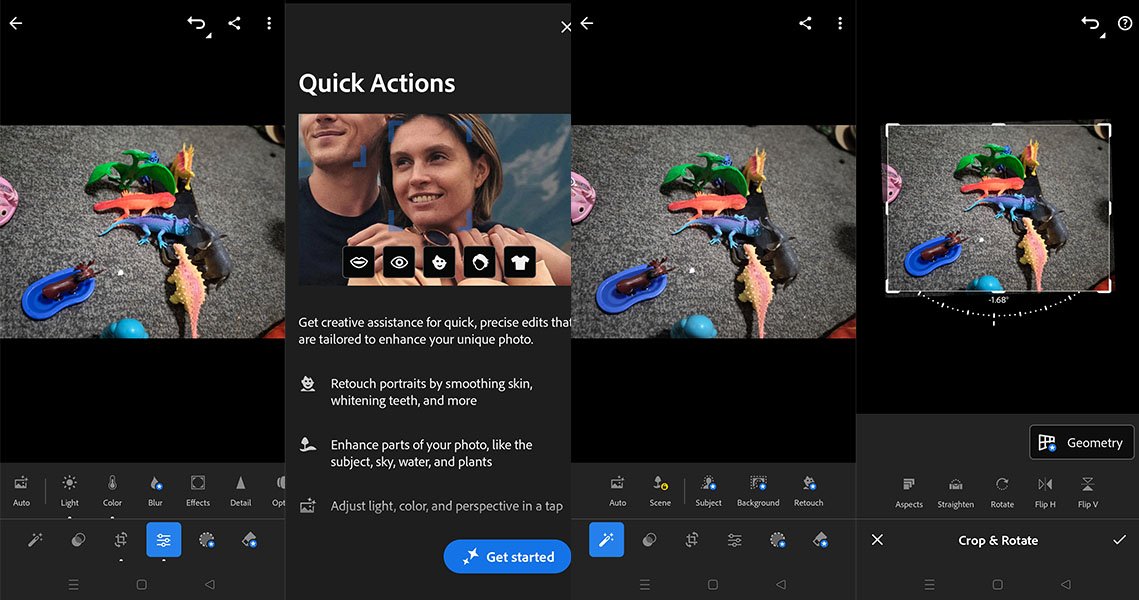
Task: Apply Auto on the Scene/Subject quick actions screen
Action: pos(617,490)
